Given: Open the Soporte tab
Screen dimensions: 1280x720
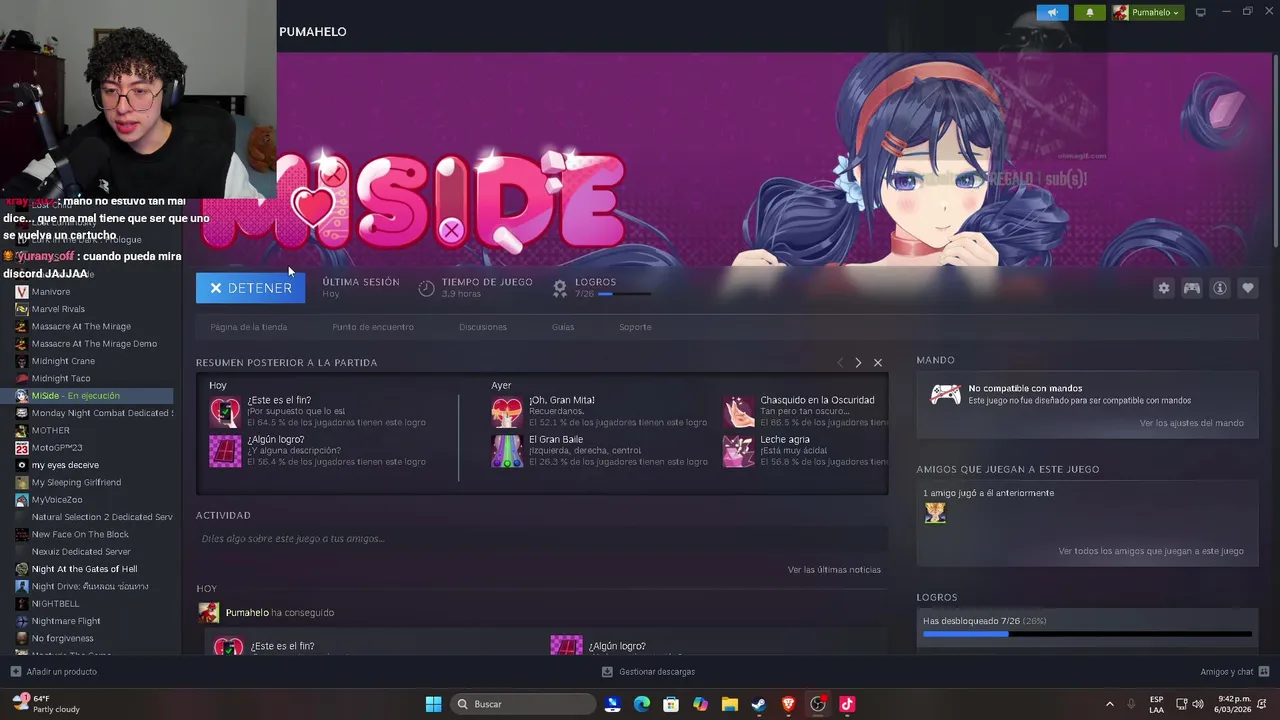Looking at the screenshot, I should (635, 327).
